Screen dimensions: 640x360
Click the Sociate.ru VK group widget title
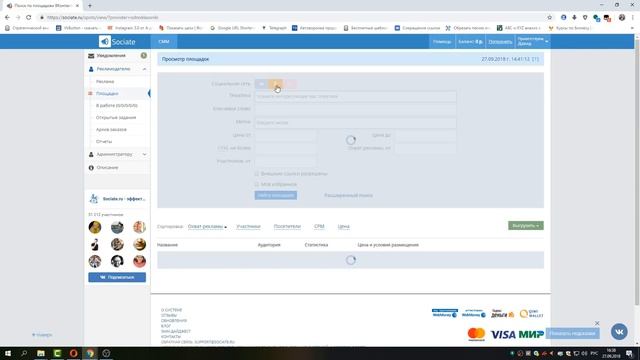[124, 199]
